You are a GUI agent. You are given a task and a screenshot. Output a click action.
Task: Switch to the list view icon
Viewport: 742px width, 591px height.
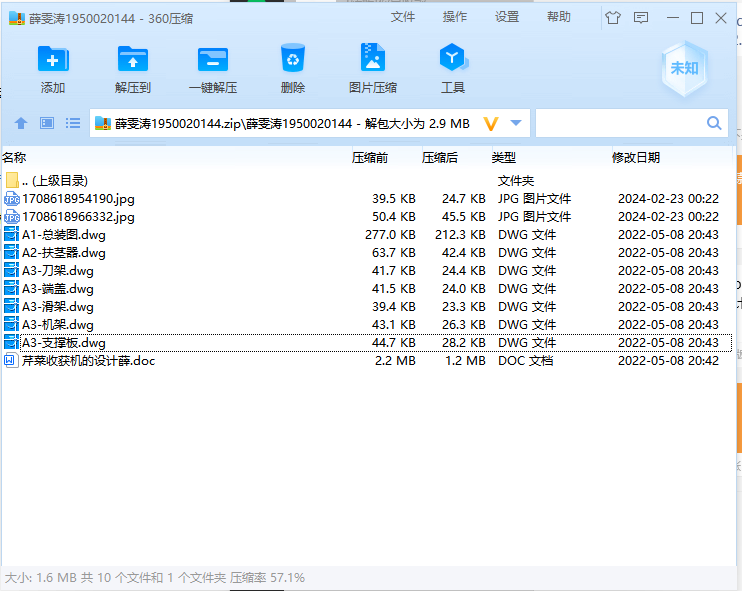[x=73, y=123]
